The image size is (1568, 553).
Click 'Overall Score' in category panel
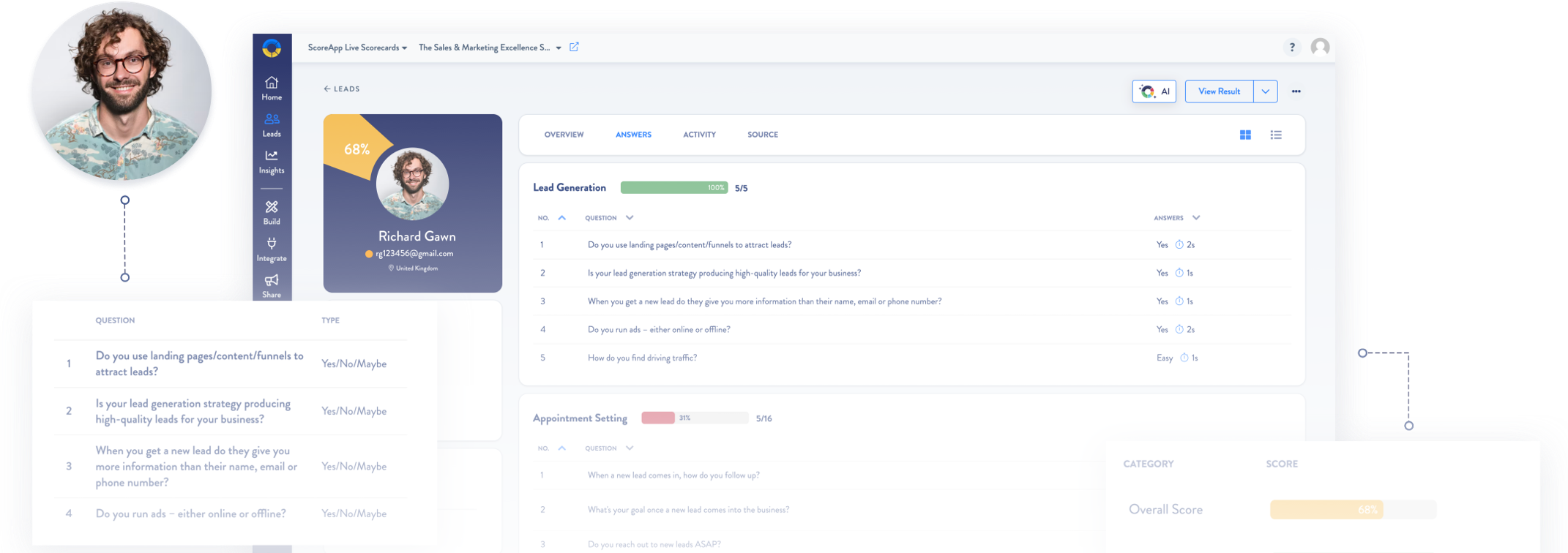tap(1165, 510)
